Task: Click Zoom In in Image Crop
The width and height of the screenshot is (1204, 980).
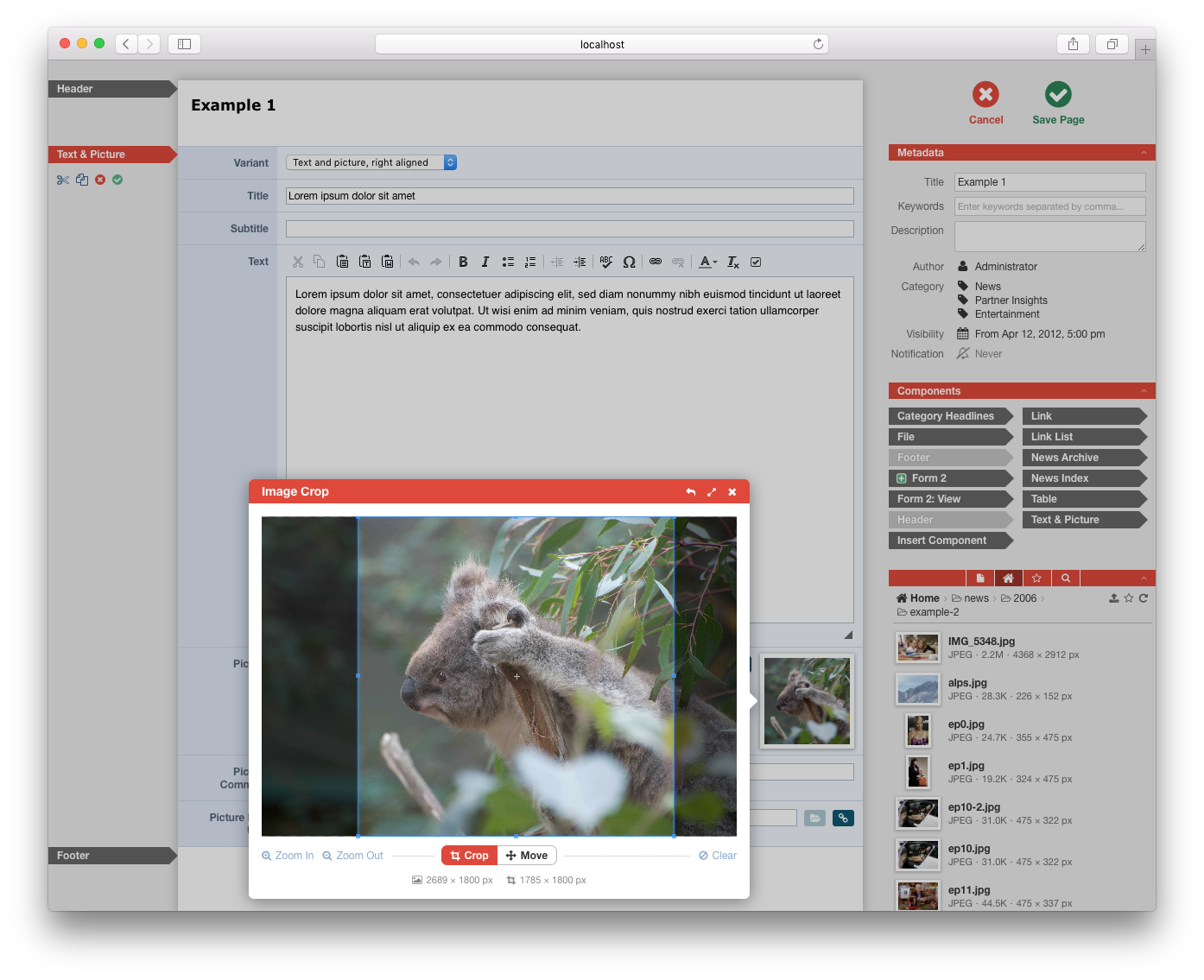Action: (288, 856)
